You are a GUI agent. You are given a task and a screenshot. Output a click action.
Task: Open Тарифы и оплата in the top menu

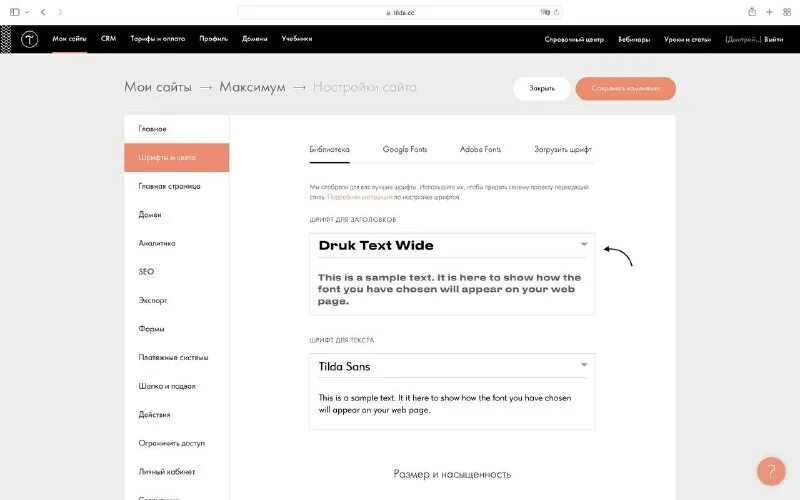click(158, 39)
